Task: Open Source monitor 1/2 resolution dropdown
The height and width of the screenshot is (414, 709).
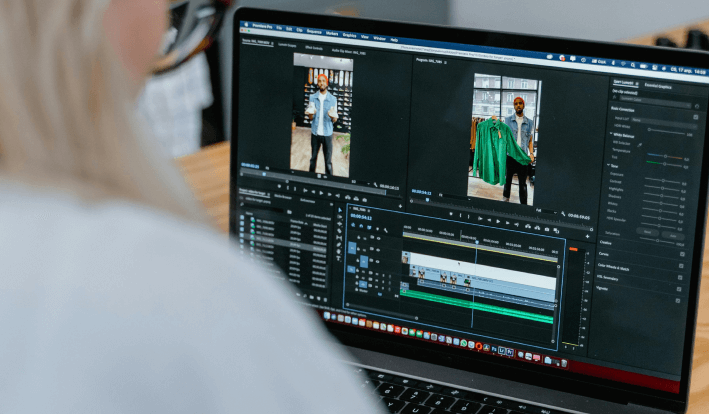Action: [360, 182]
